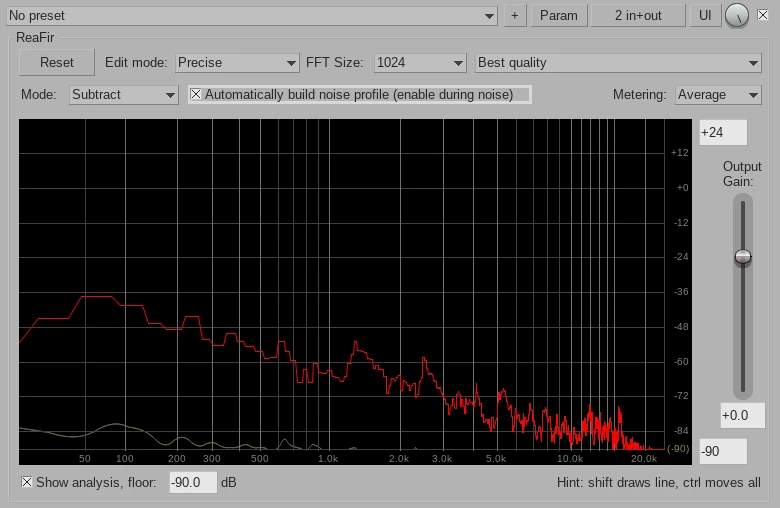Expand the Edit mode dropdown set to Precise
Screen dimensions: 780x508
click(x=237, y=63)
